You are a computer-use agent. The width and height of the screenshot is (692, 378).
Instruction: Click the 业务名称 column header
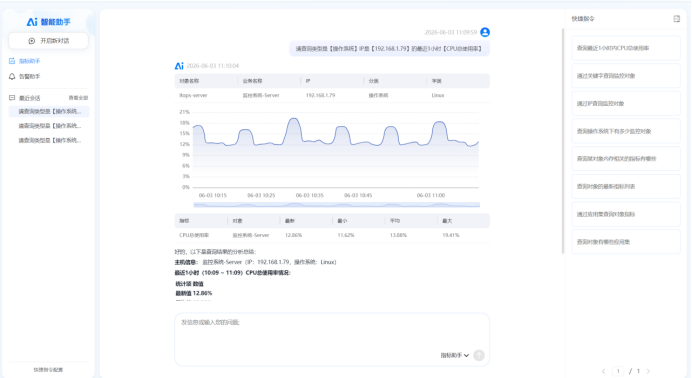click(252, 81)
